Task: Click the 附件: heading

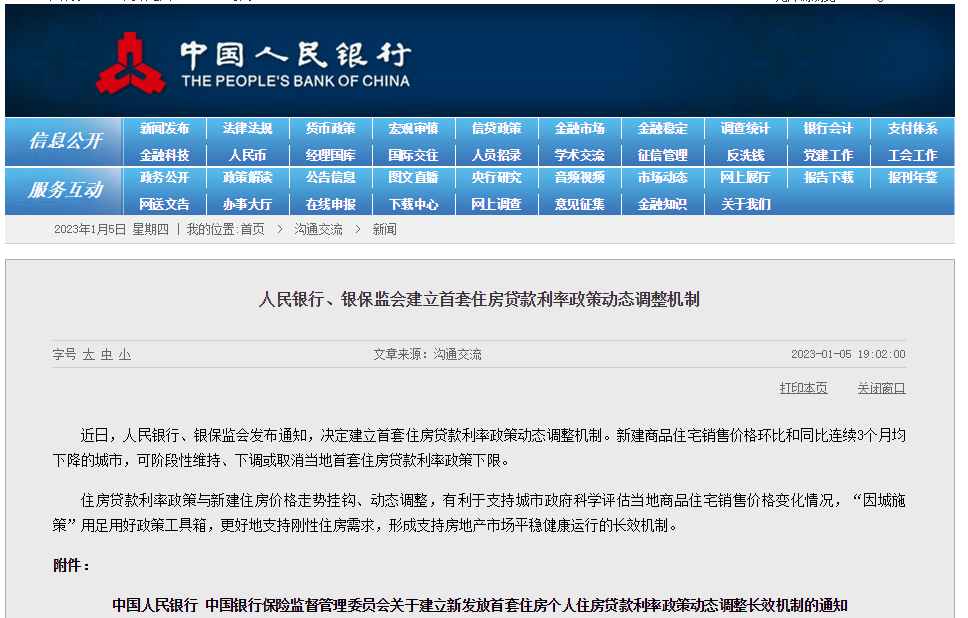Action: [71, 566]
